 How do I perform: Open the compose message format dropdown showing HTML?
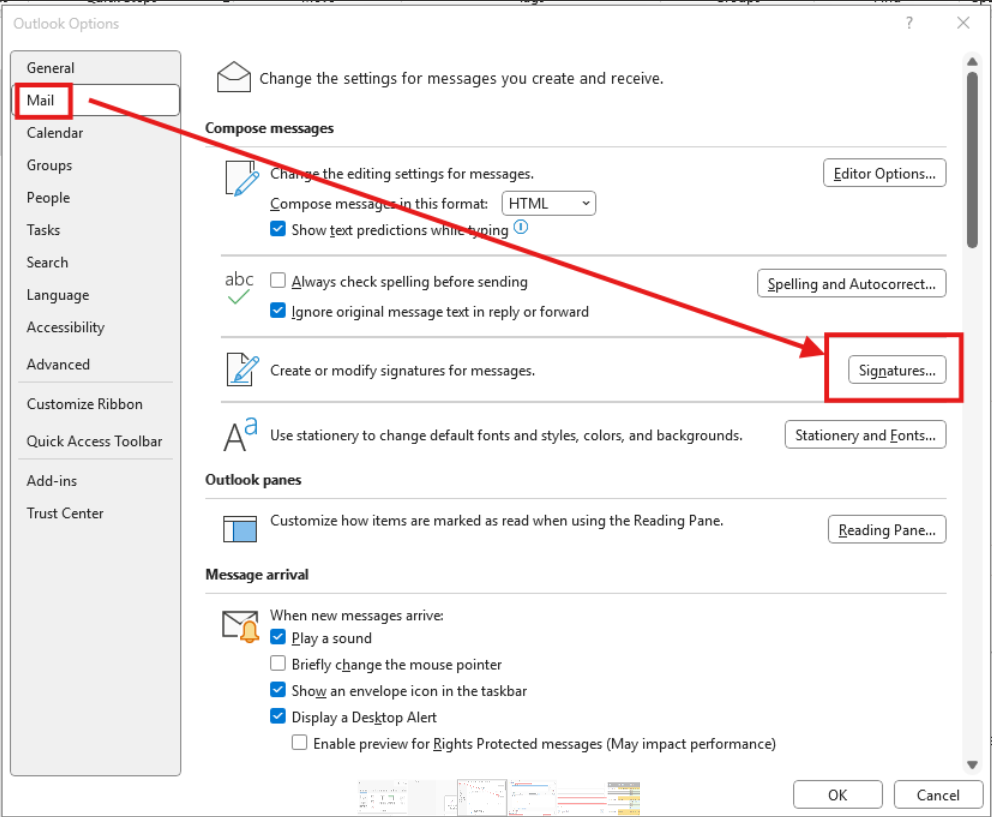coord(549,203)
